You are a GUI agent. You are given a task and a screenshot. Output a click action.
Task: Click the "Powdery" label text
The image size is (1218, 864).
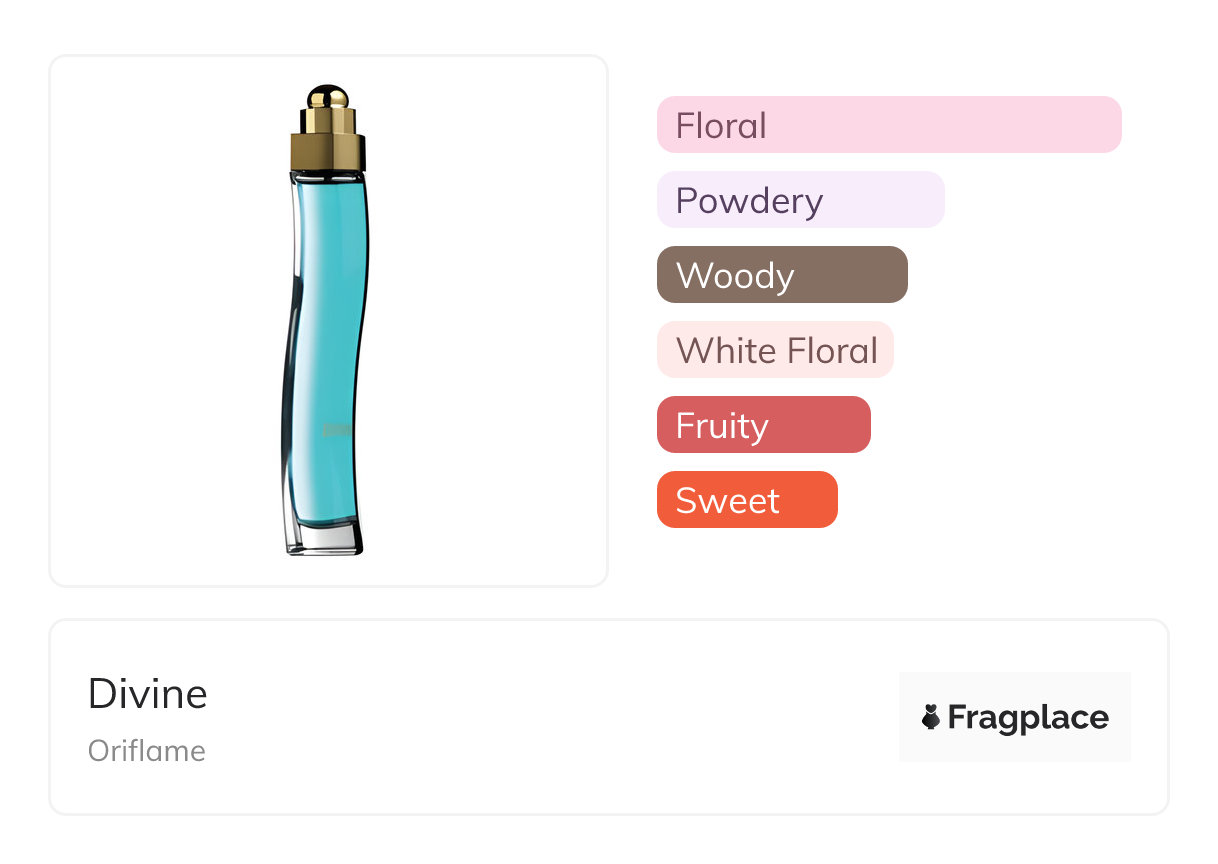[x=749, y=201]
